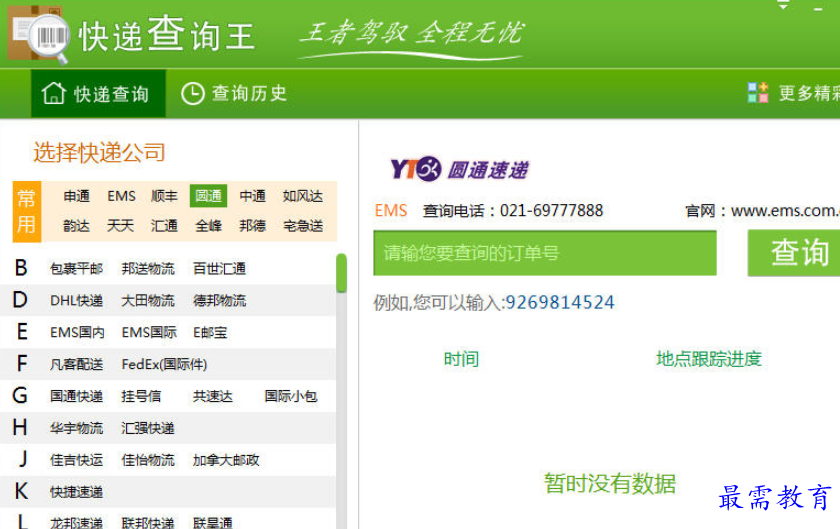Open the 更多精彩 menu
This screenshot has height=529, width=840.
tap(793, 93)
